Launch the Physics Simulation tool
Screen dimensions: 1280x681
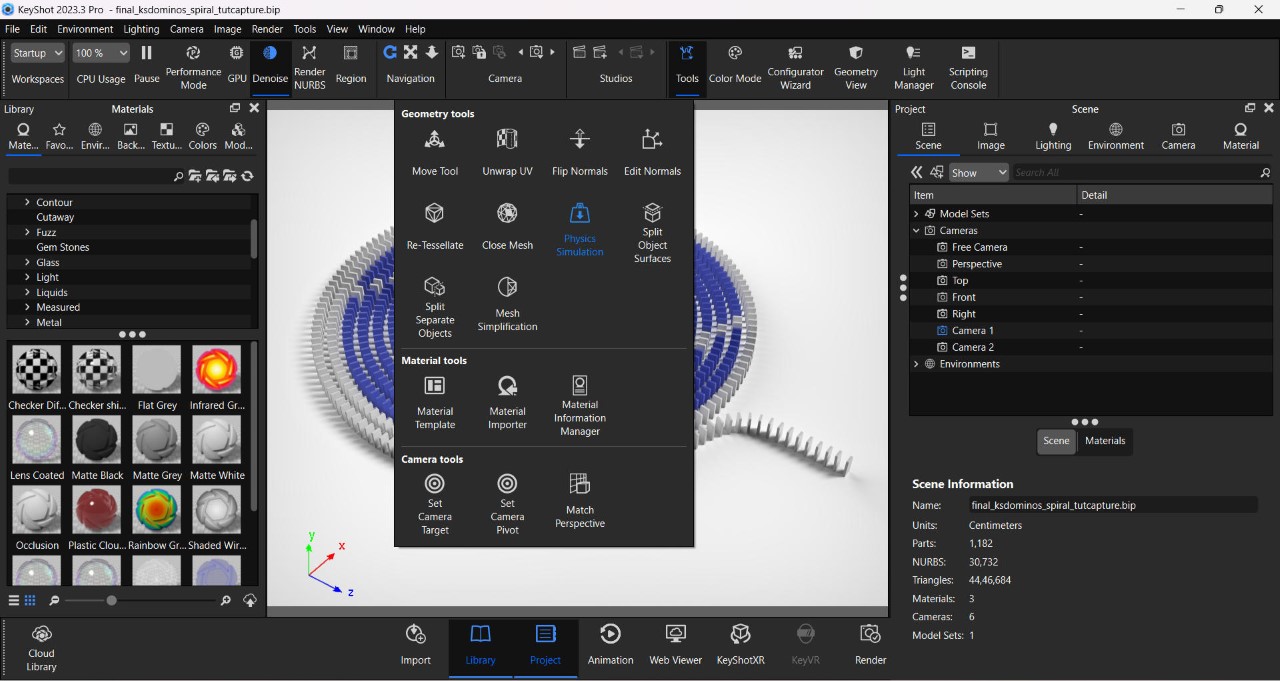pyautogui.click(x=579, y=228)
